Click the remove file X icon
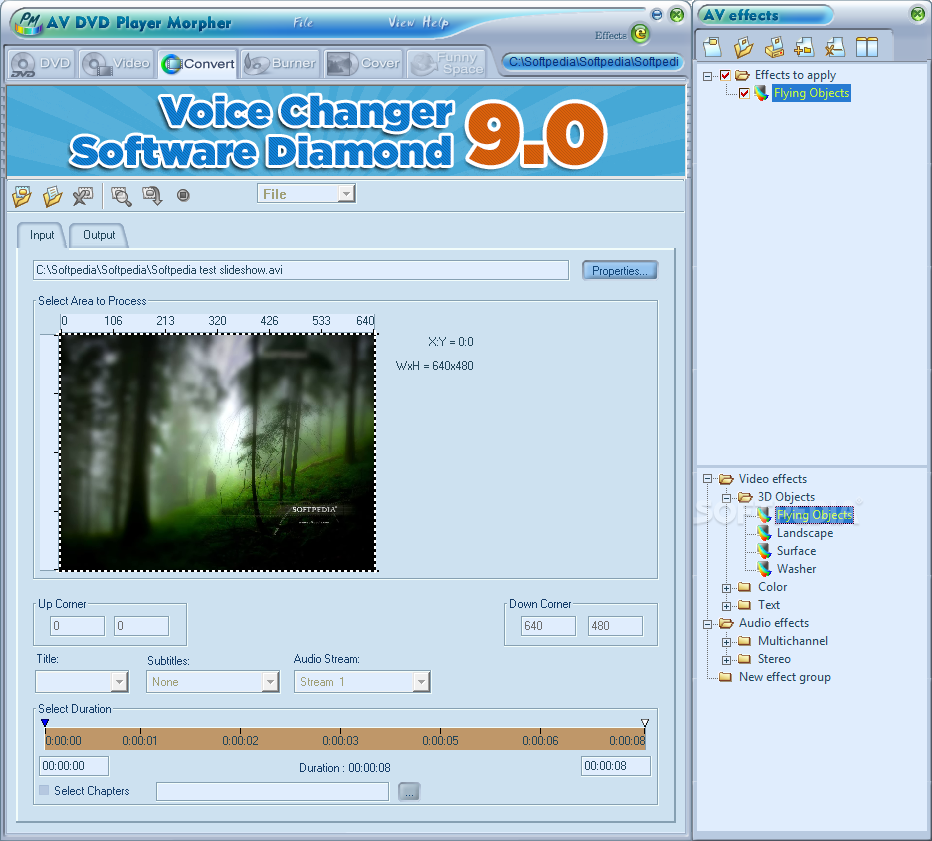Viewport: 932px width, 841px height. [83, 196]
